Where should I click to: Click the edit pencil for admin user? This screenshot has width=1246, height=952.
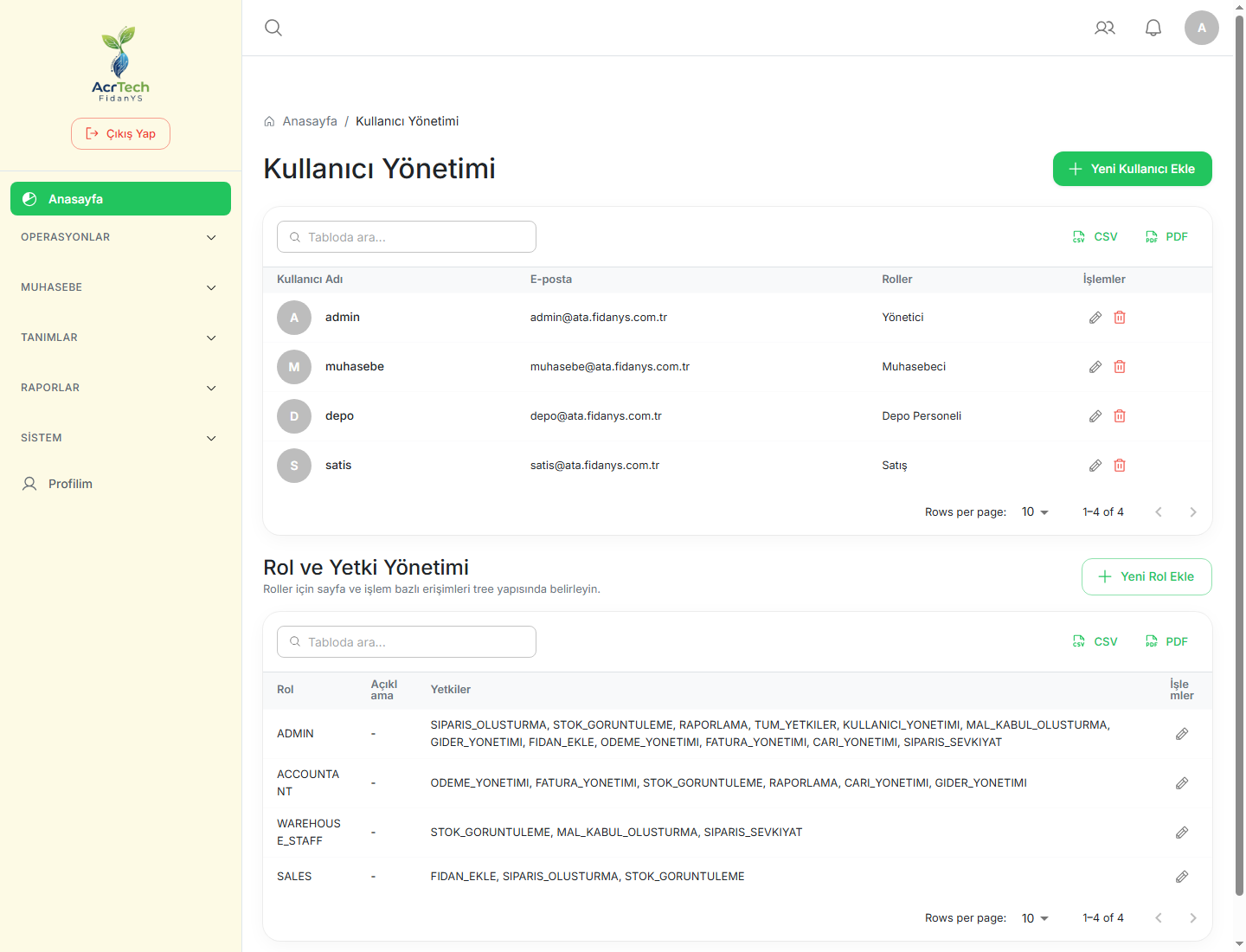(1095, 318)
